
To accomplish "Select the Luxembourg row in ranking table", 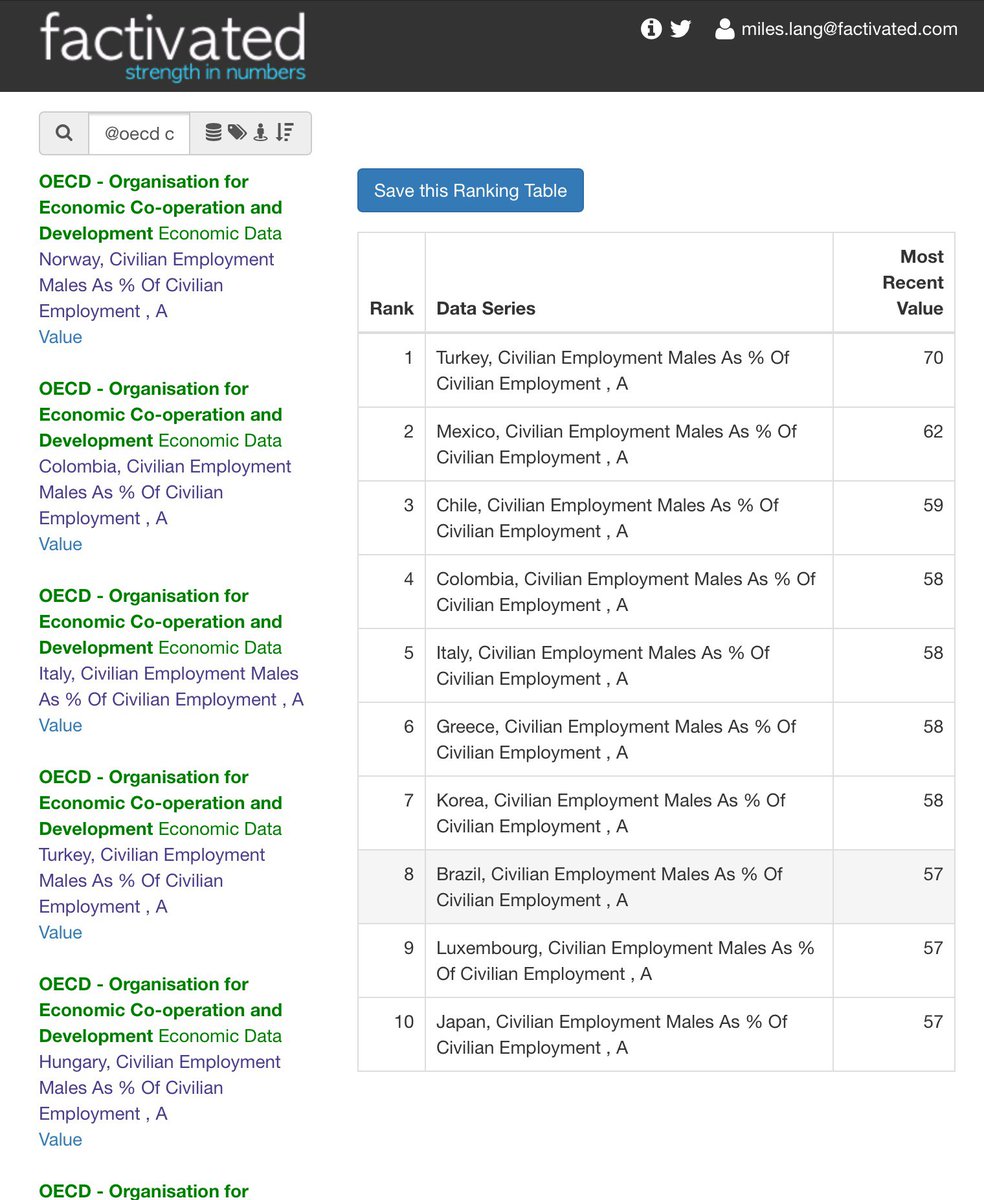I will point(656,962).
